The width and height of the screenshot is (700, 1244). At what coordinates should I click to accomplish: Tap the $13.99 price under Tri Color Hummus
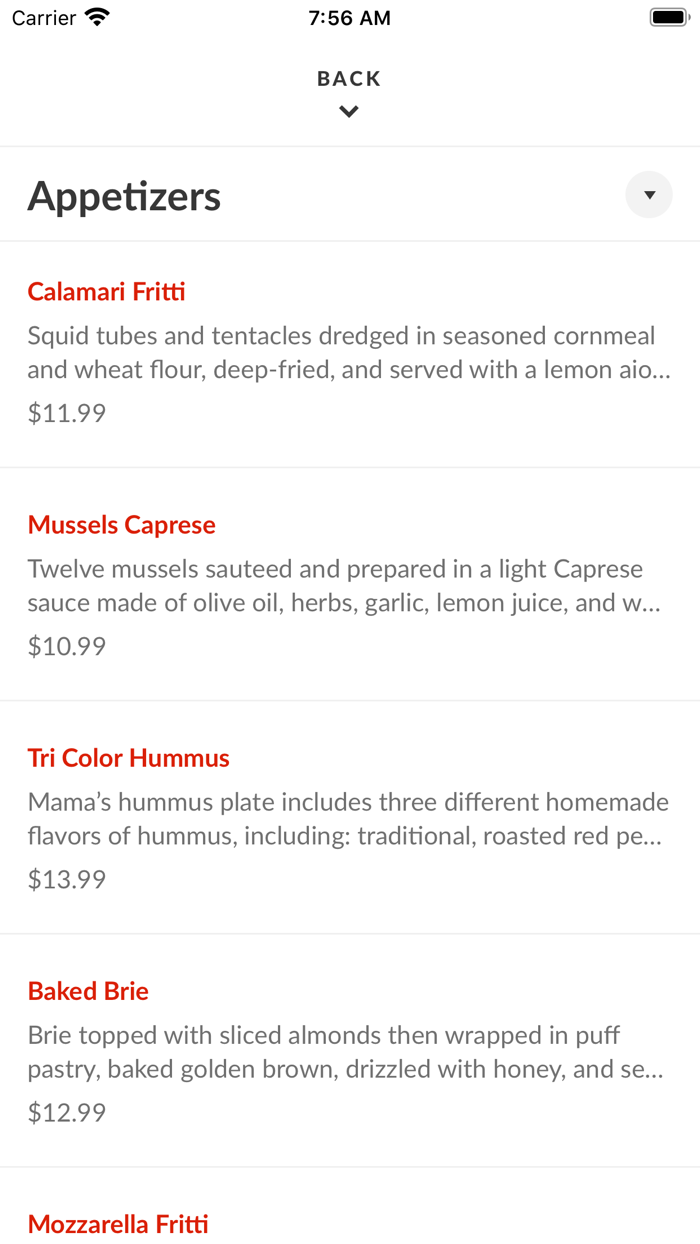pos(66,878)
